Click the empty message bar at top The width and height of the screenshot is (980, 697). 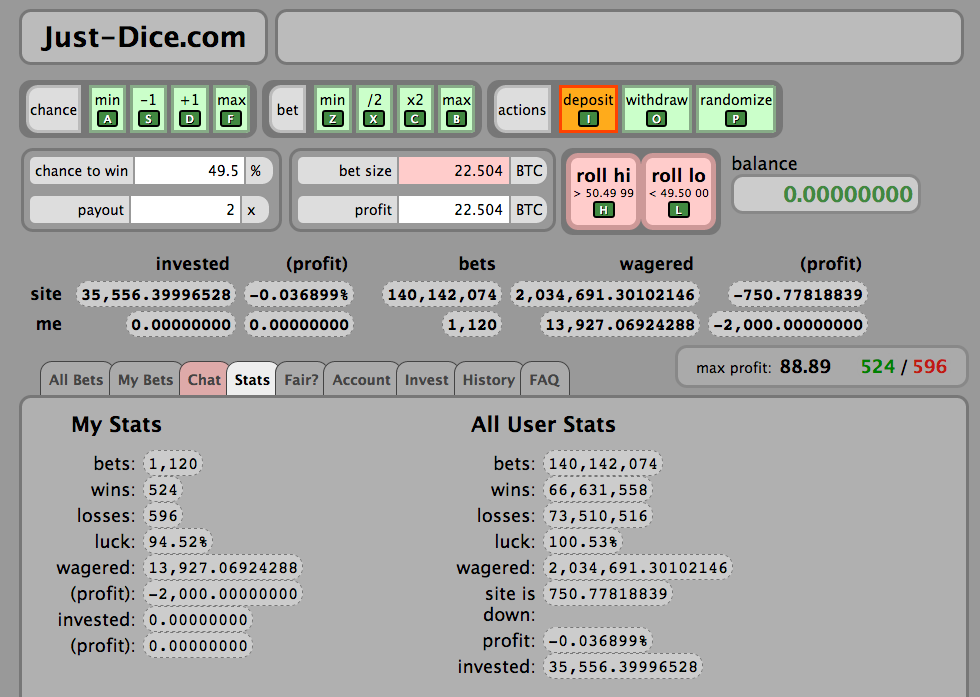pos(619,37)
